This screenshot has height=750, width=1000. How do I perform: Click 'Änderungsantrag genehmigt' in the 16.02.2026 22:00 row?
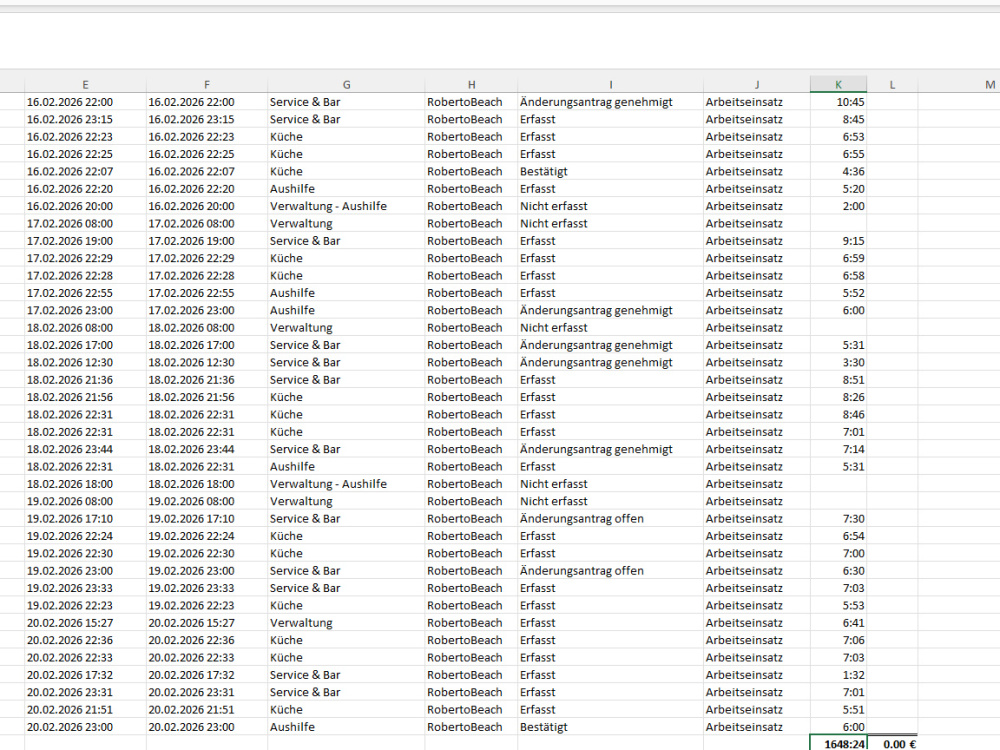(596, 102)
